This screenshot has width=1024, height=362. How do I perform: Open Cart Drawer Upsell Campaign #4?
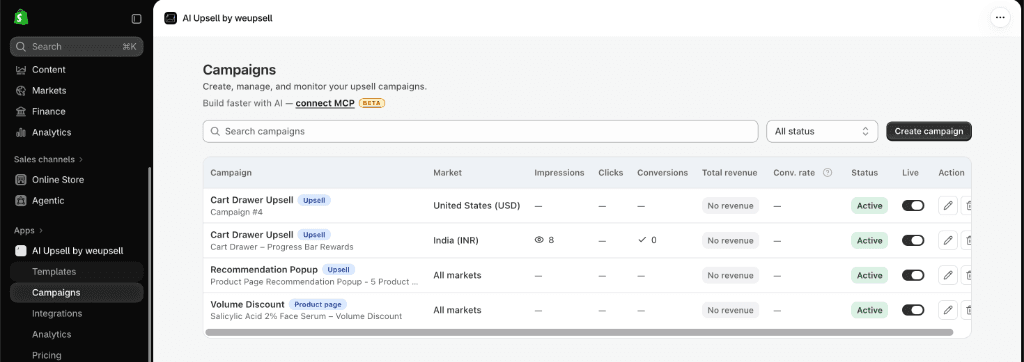[251, 200]
